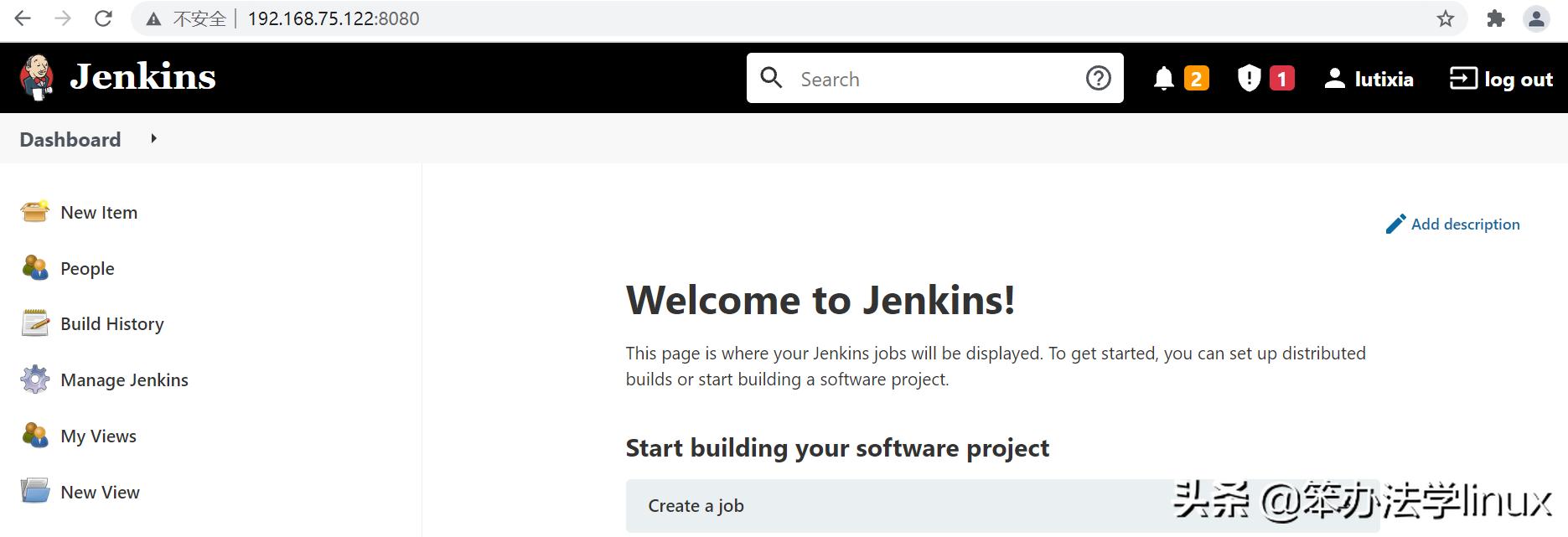The height and width of the screenshot is (537, 1568).
Task: Select the address bar URL
Action: 334,18
